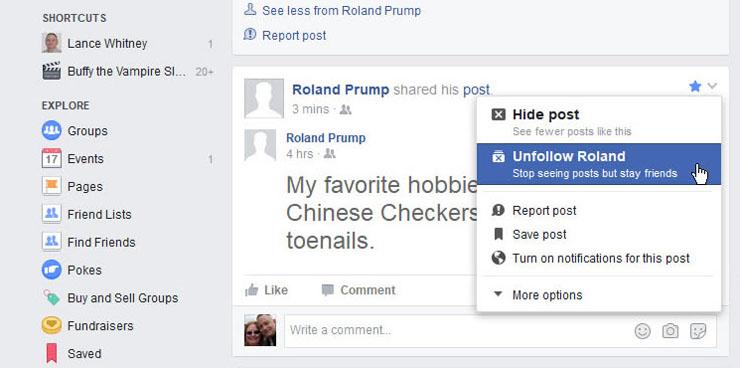Select Unfollow Roland menu entry
Image resolution: width=740 pixels, height=368 pixels.
tap(599, 164)
